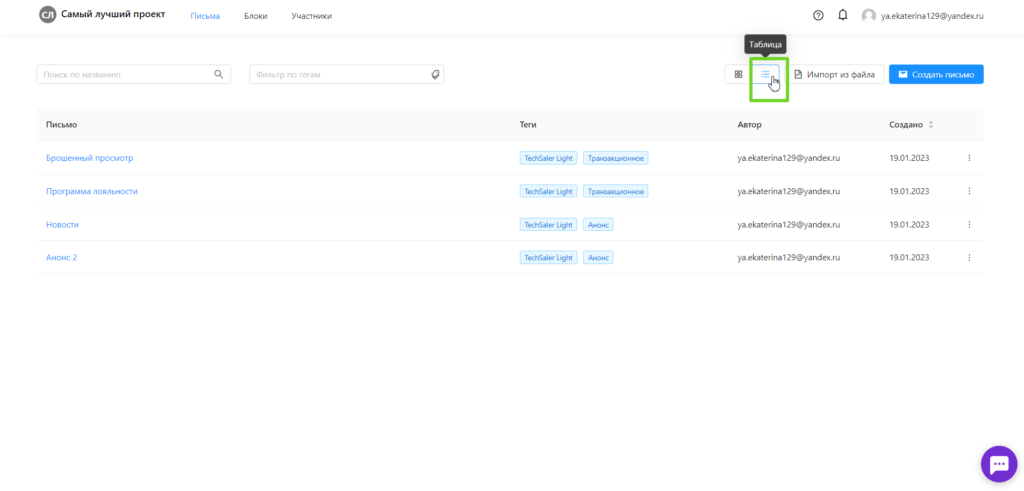
Task: Click Создать письмо button
Action: point(936,74)
